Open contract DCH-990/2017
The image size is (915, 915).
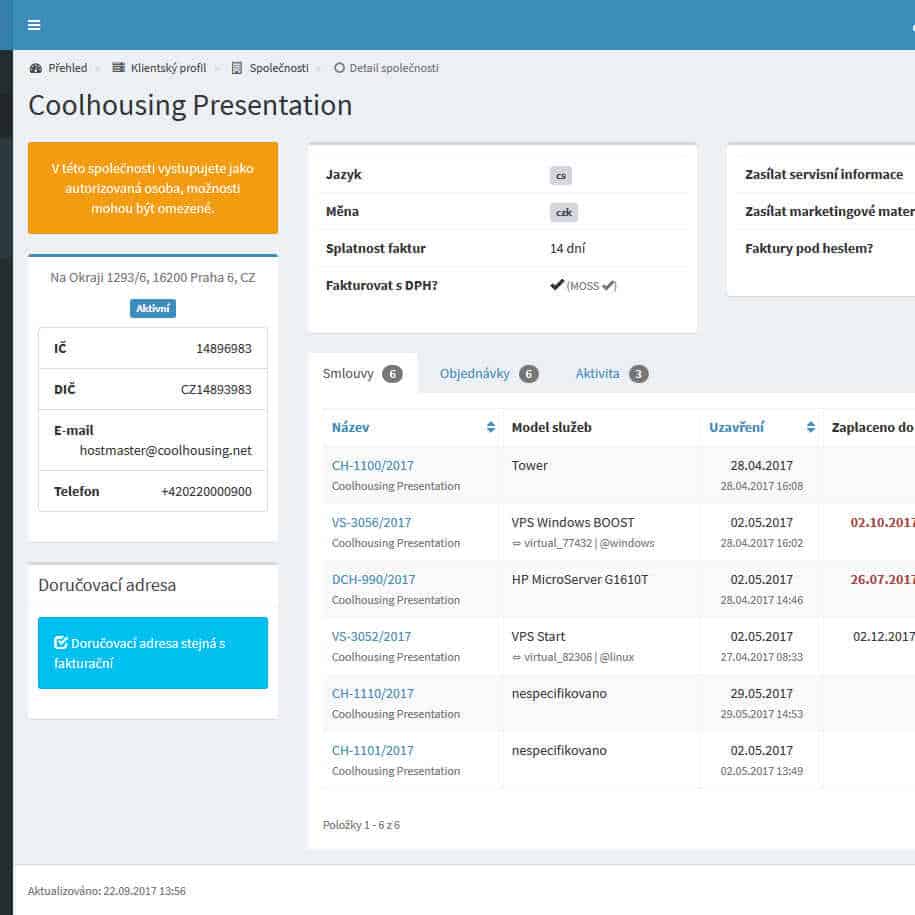[x=373, y=579]
